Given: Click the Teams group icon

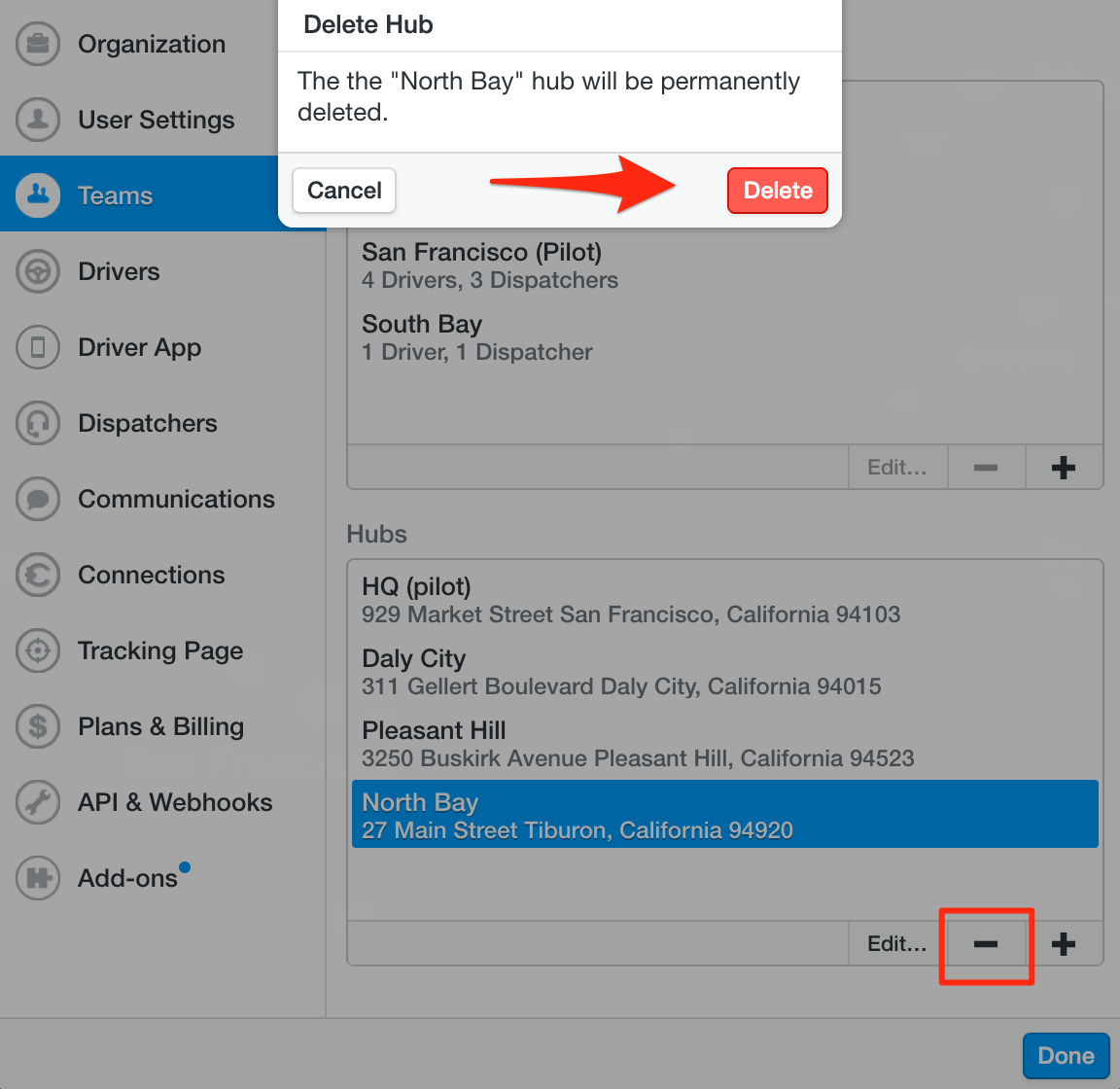Looking at the screenshot, I should coord(38,195).
